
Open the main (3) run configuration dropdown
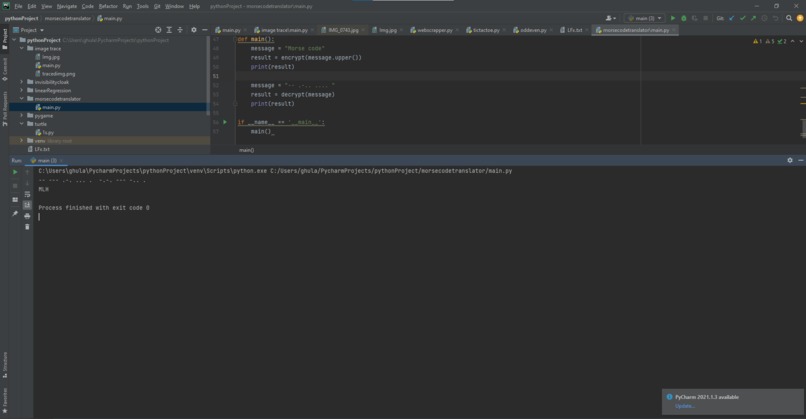[x=645, y=18]
